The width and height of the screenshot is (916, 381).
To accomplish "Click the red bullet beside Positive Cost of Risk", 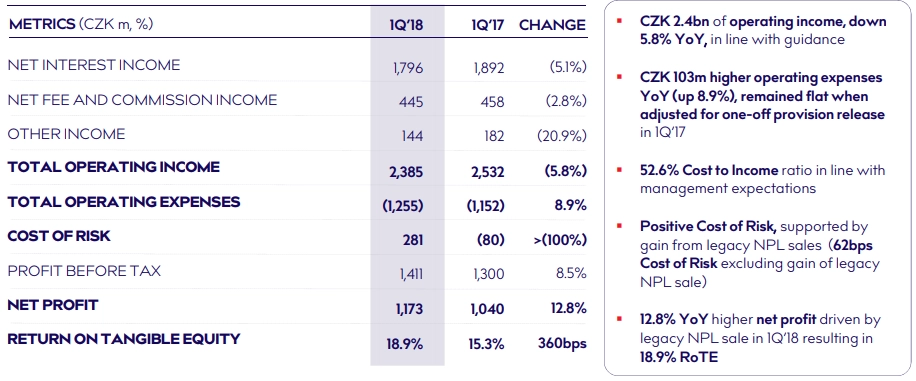I will coord(620,227).
